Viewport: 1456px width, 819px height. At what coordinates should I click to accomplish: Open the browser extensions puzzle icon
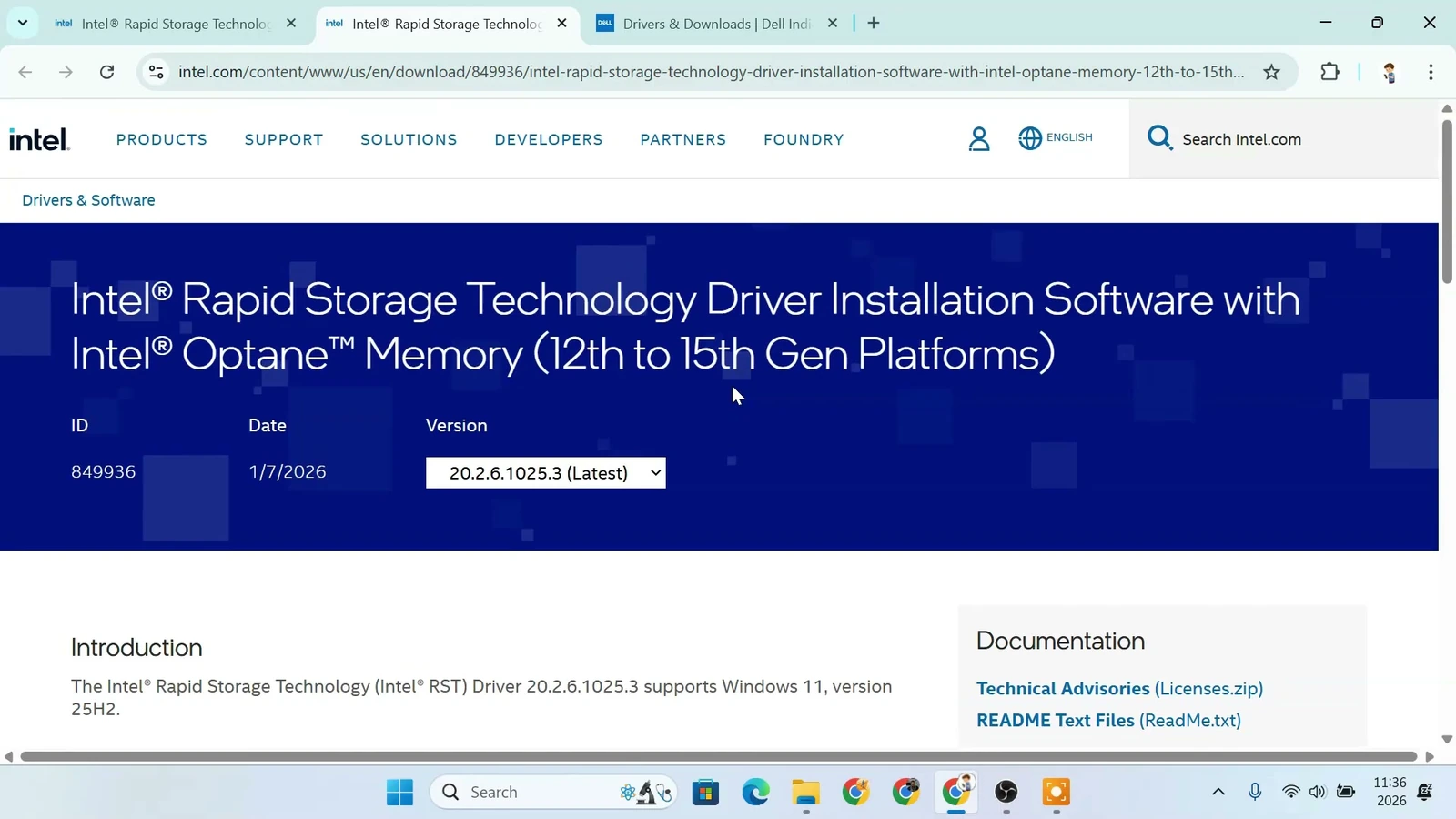click(1330, 72)
